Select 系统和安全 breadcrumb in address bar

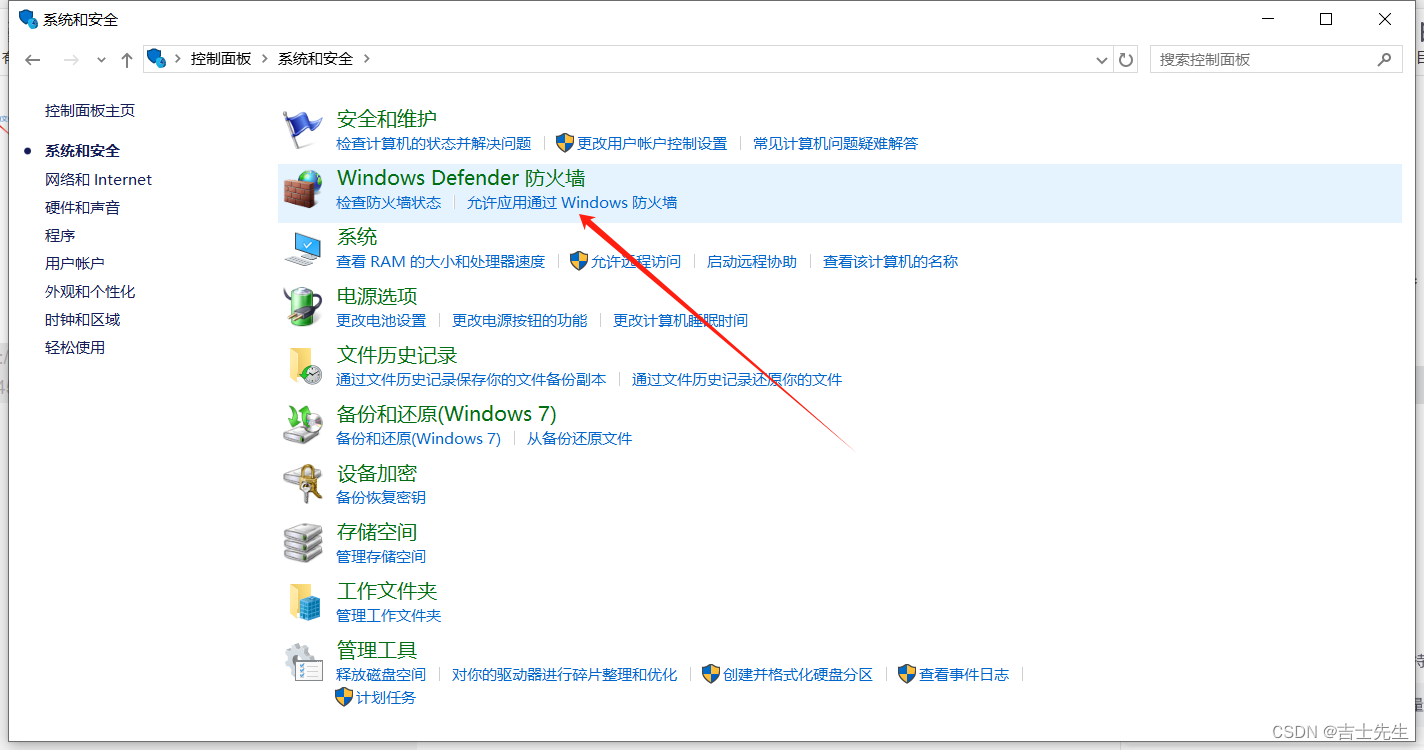point(316,59)
